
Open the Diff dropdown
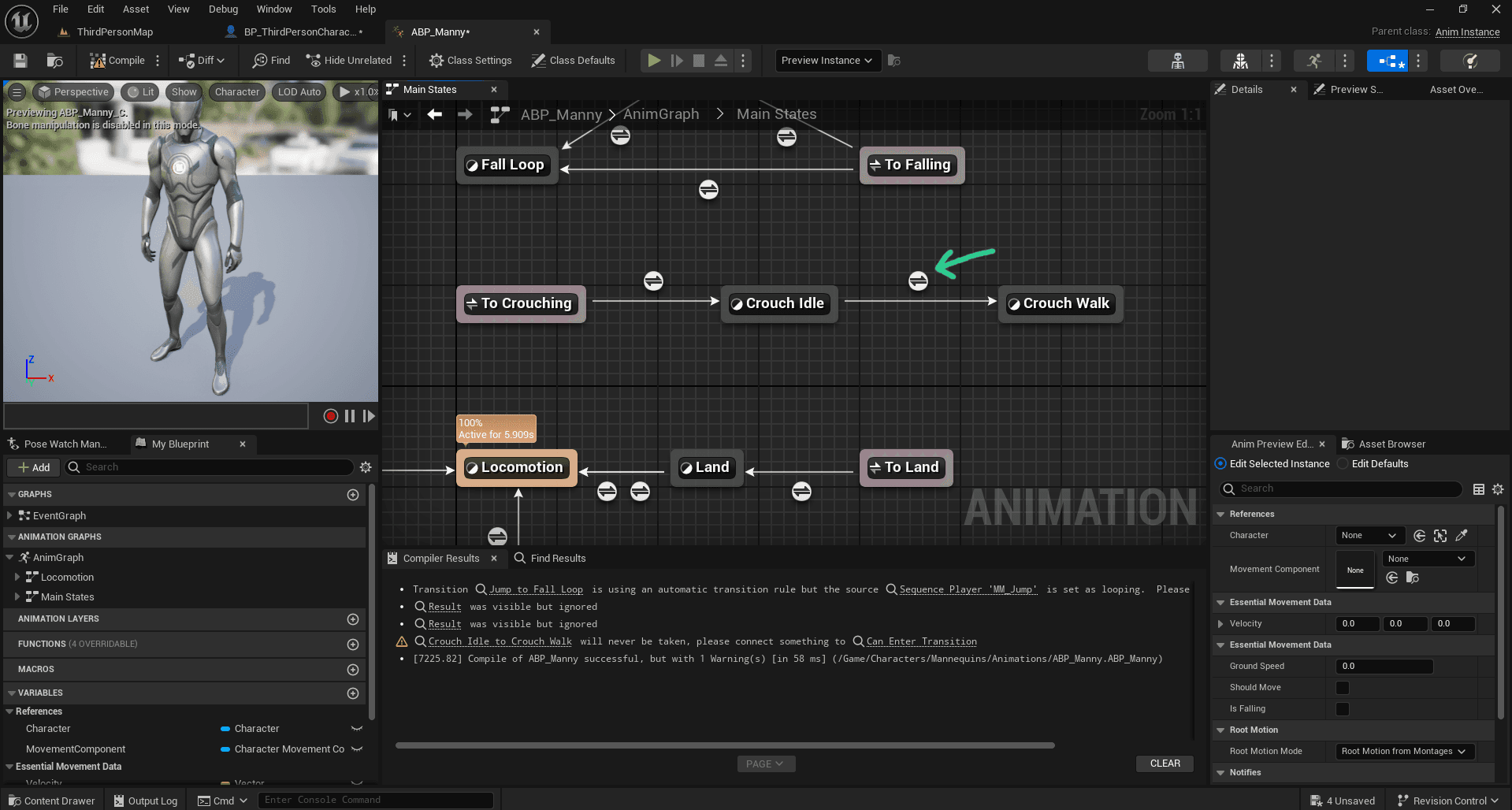point(202,61)
